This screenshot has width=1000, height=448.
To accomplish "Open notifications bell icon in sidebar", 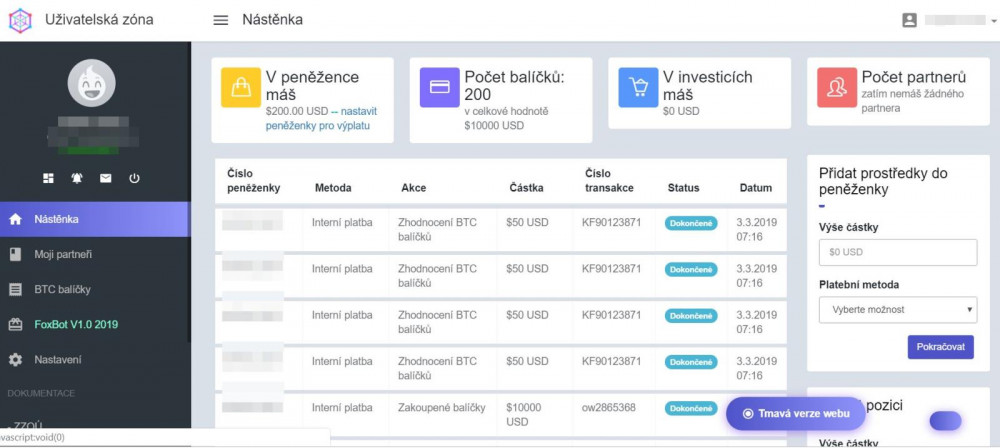I will click(x=77, y=179).
